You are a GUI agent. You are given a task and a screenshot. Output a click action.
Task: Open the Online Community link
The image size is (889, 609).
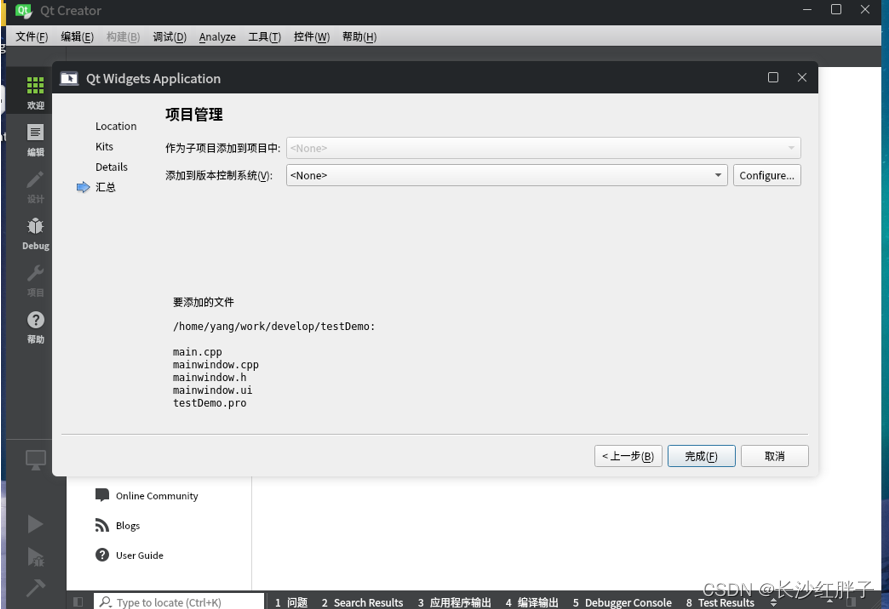click(x=157, y=496)
